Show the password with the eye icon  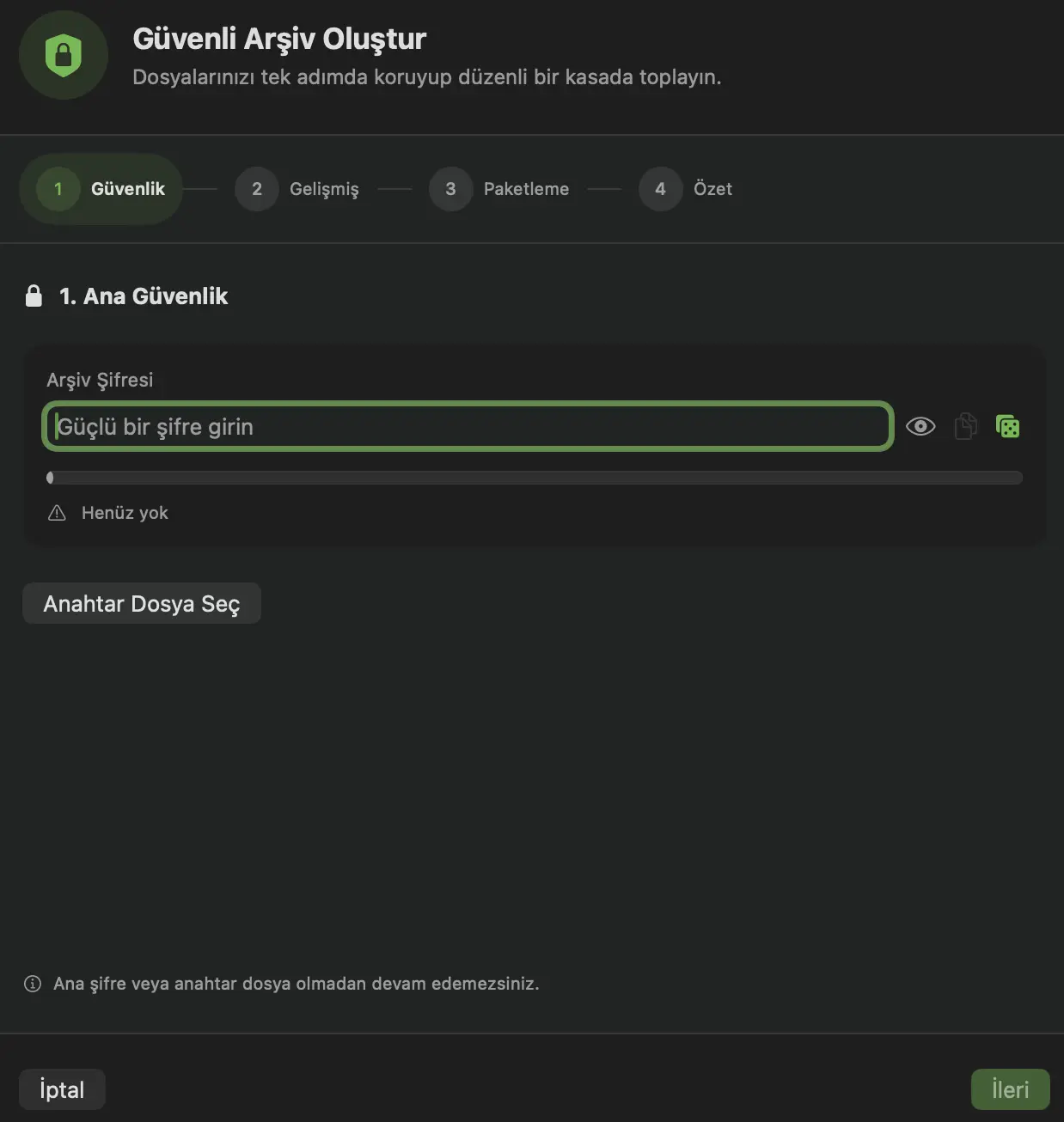[920, 426]
